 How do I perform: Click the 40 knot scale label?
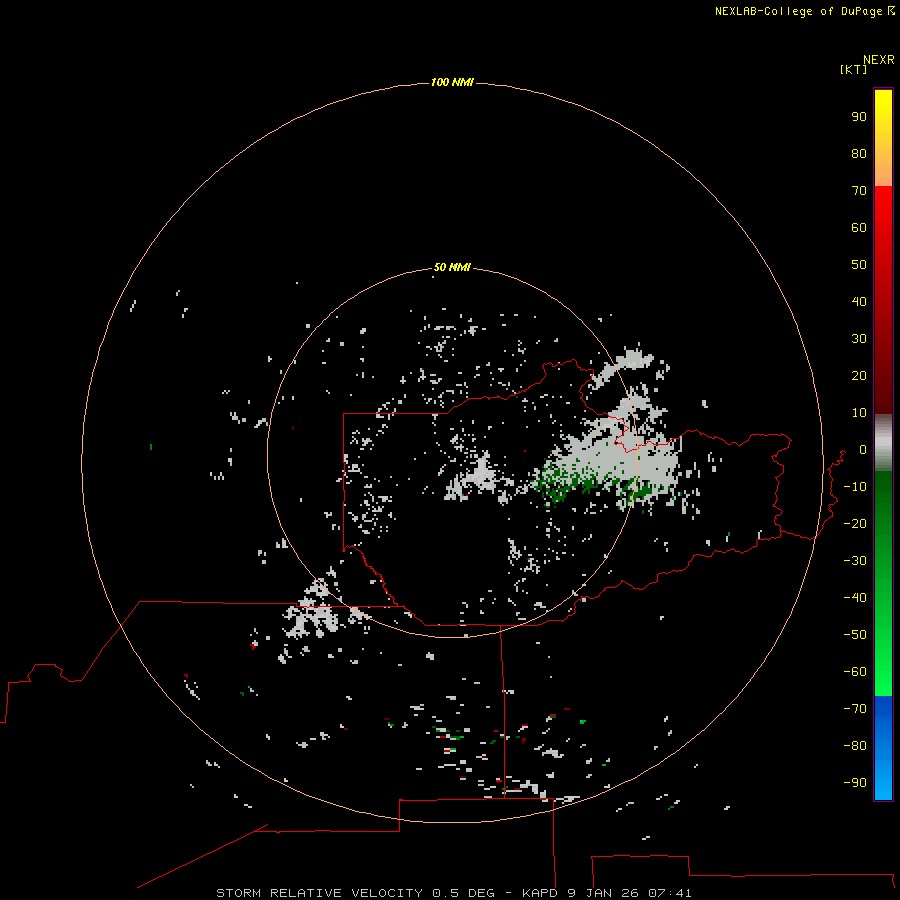click(x=859, y=302)
